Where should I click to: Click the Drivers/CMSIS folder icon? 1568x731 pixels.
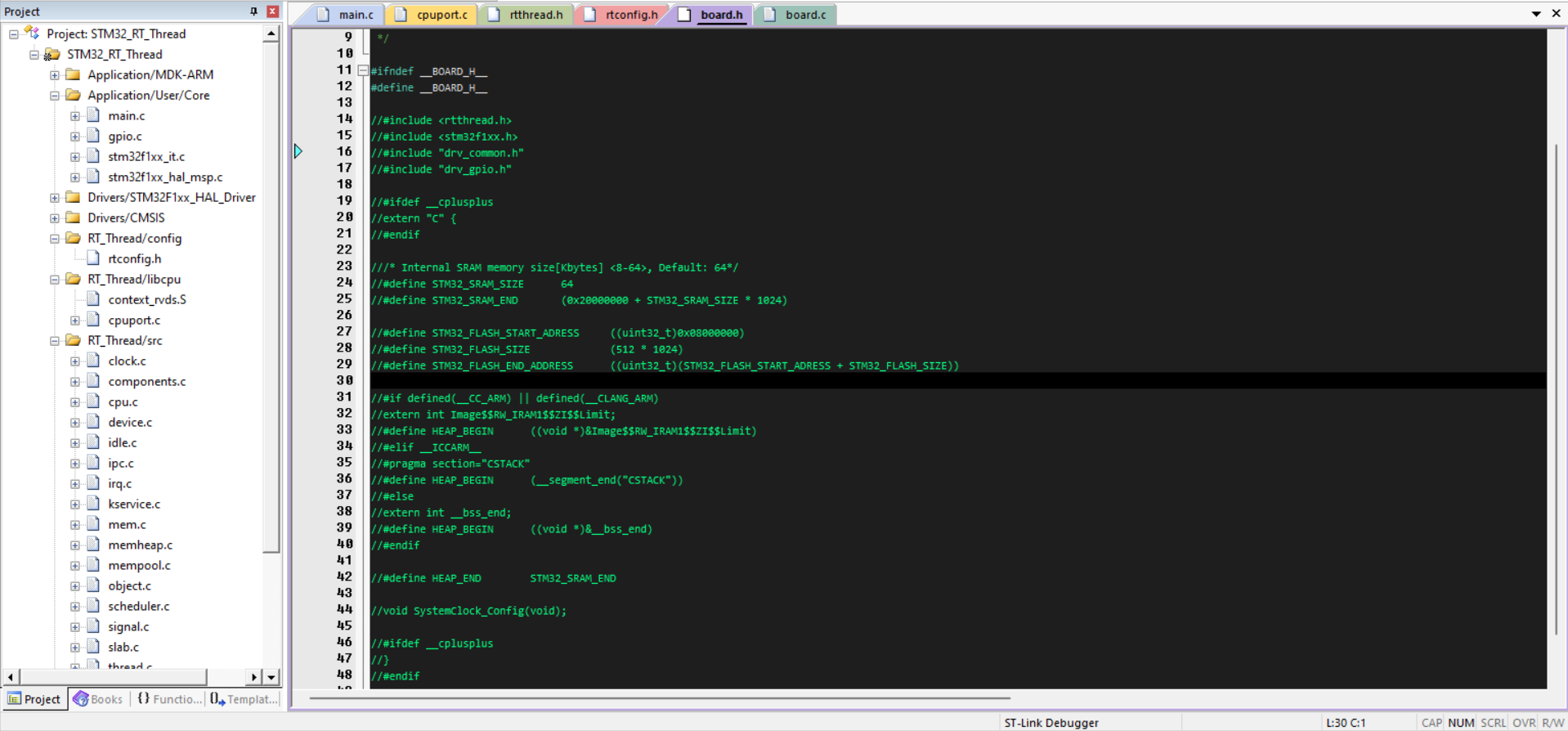point(73,218)
